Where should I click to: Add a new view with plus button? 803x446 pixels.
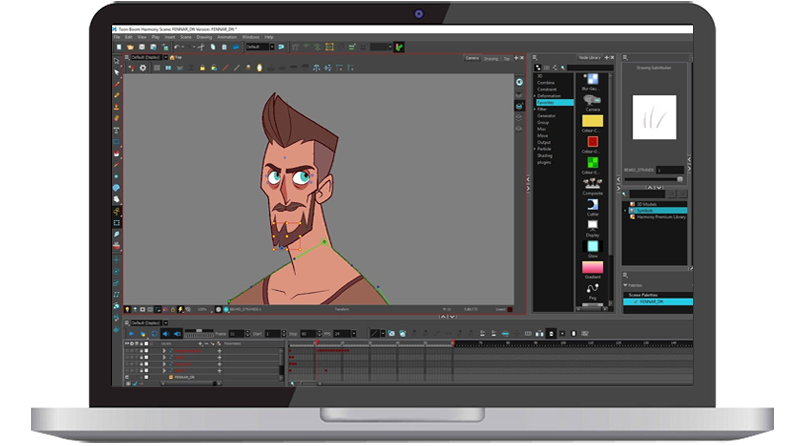click(516, 58)
